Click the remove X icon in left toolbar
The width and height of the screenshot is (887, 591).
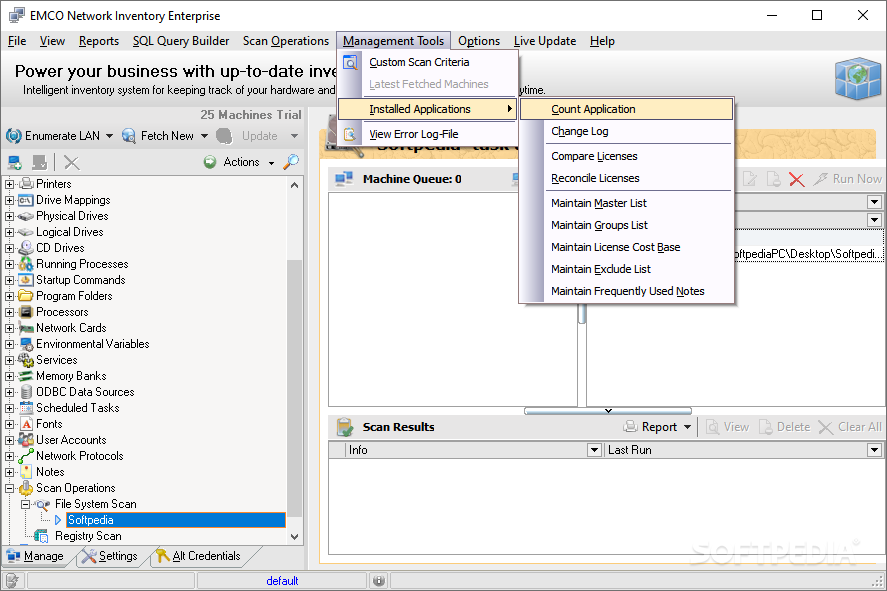coord(71,163)
